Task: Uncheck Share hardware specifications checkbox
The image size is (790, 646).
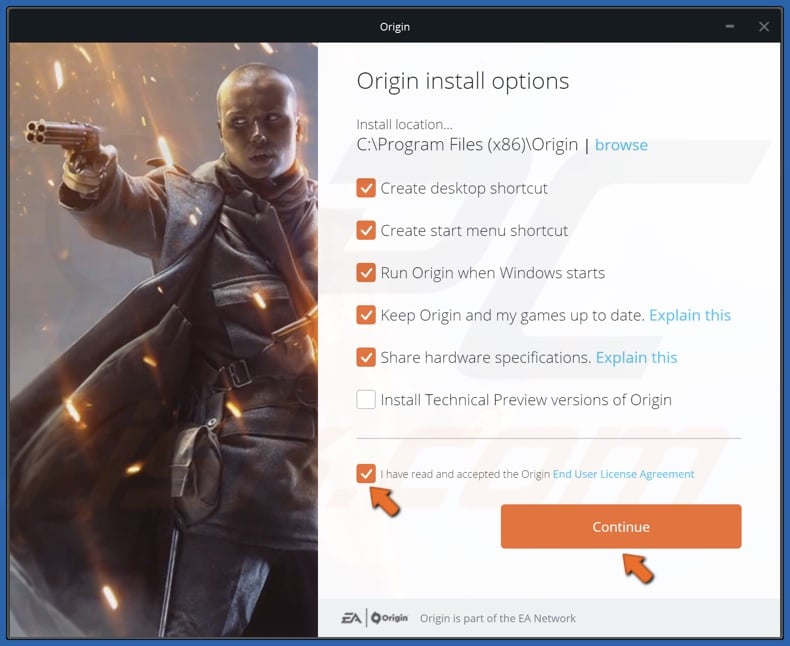Action: coord(366,357)
